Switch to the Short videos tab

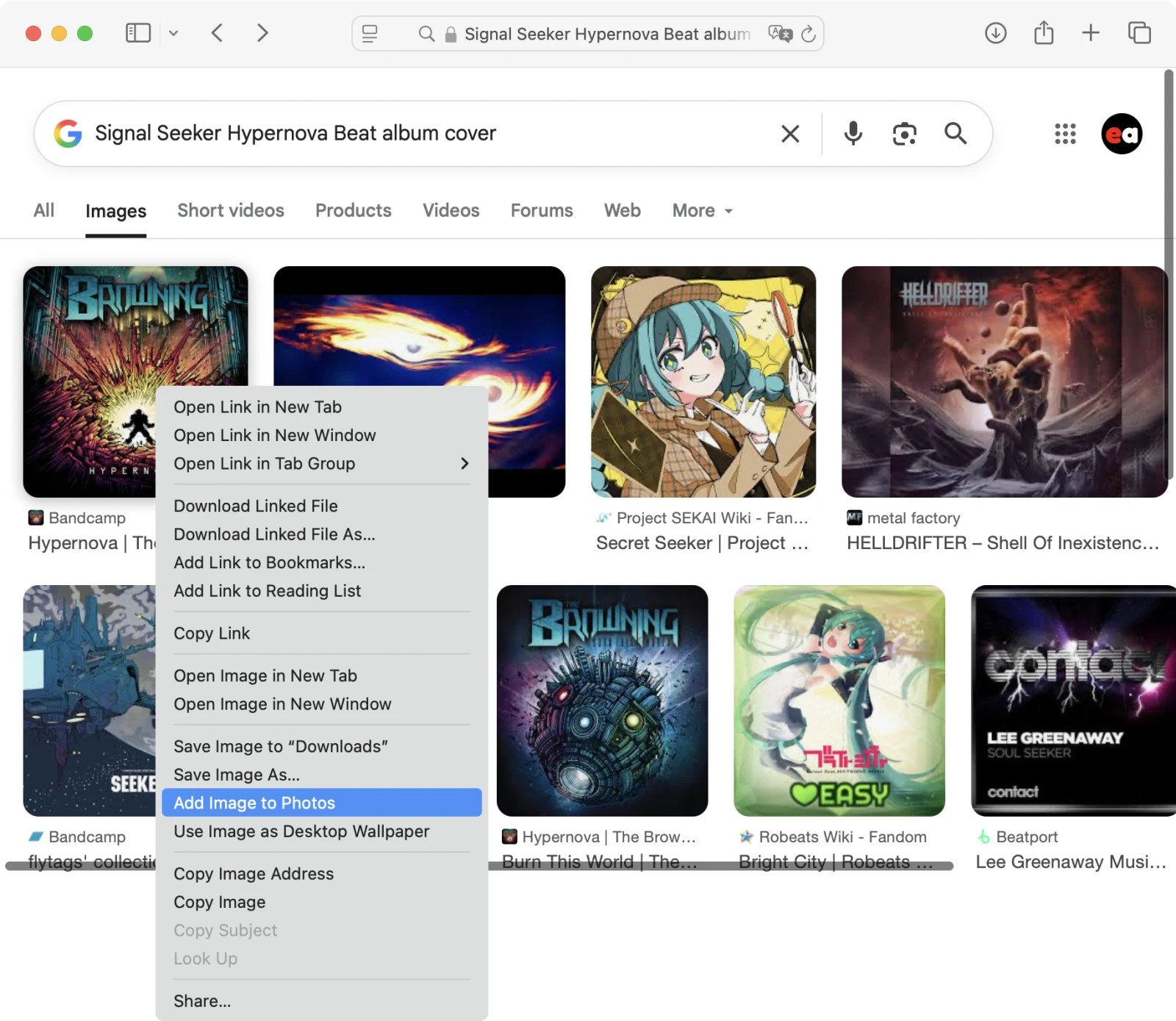pos(230,211)
